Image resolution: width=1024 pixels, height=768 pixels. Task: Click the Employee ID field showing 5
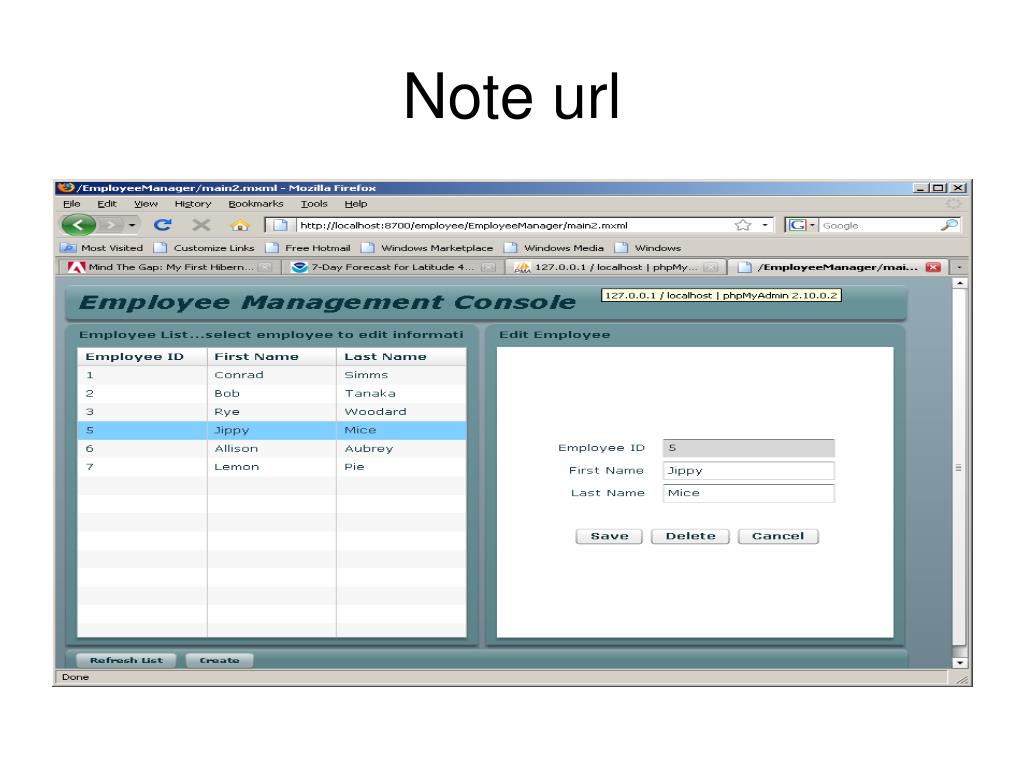tap(748, 448)
